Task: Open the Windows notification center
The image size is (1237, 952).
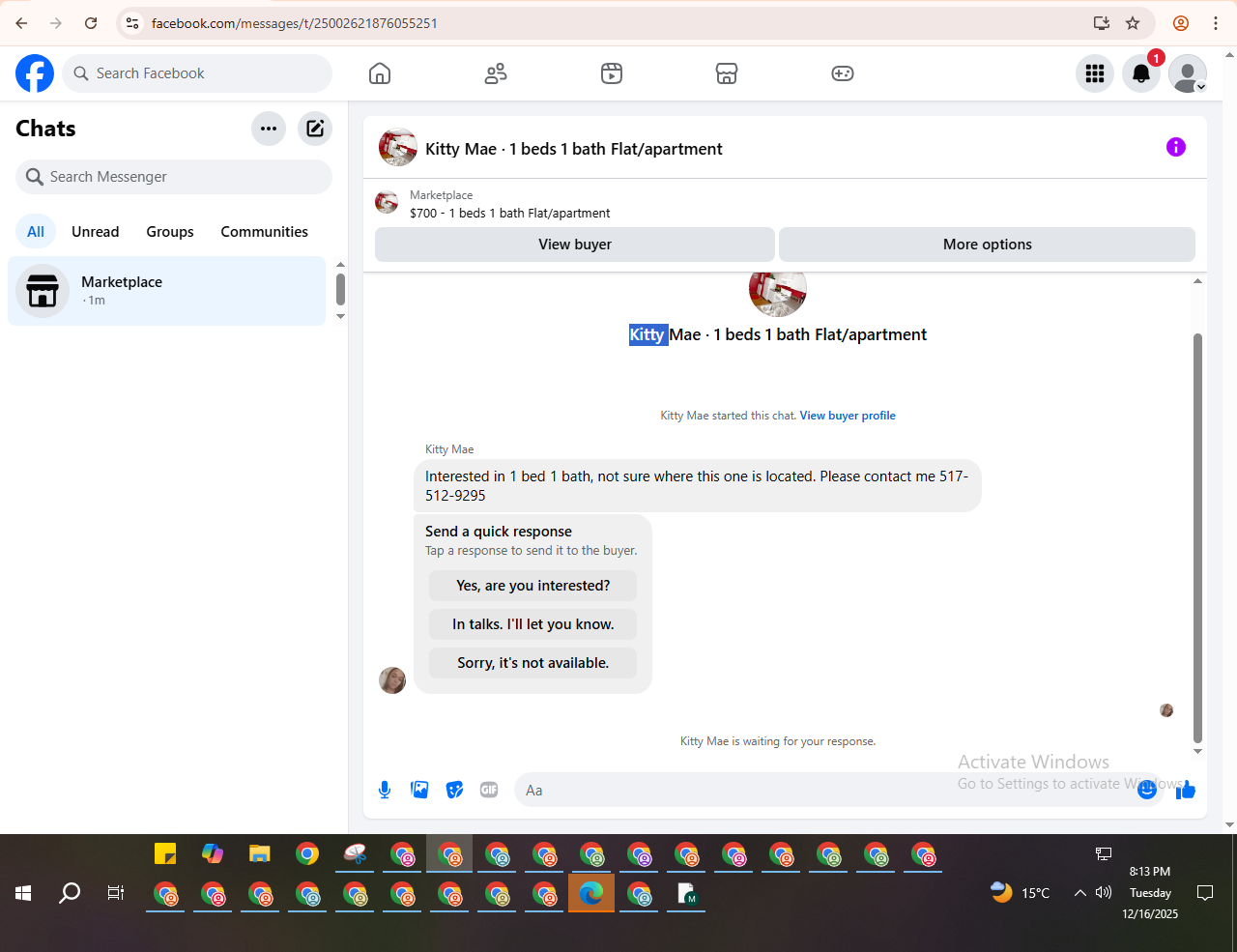Action: pos(1205,893)
